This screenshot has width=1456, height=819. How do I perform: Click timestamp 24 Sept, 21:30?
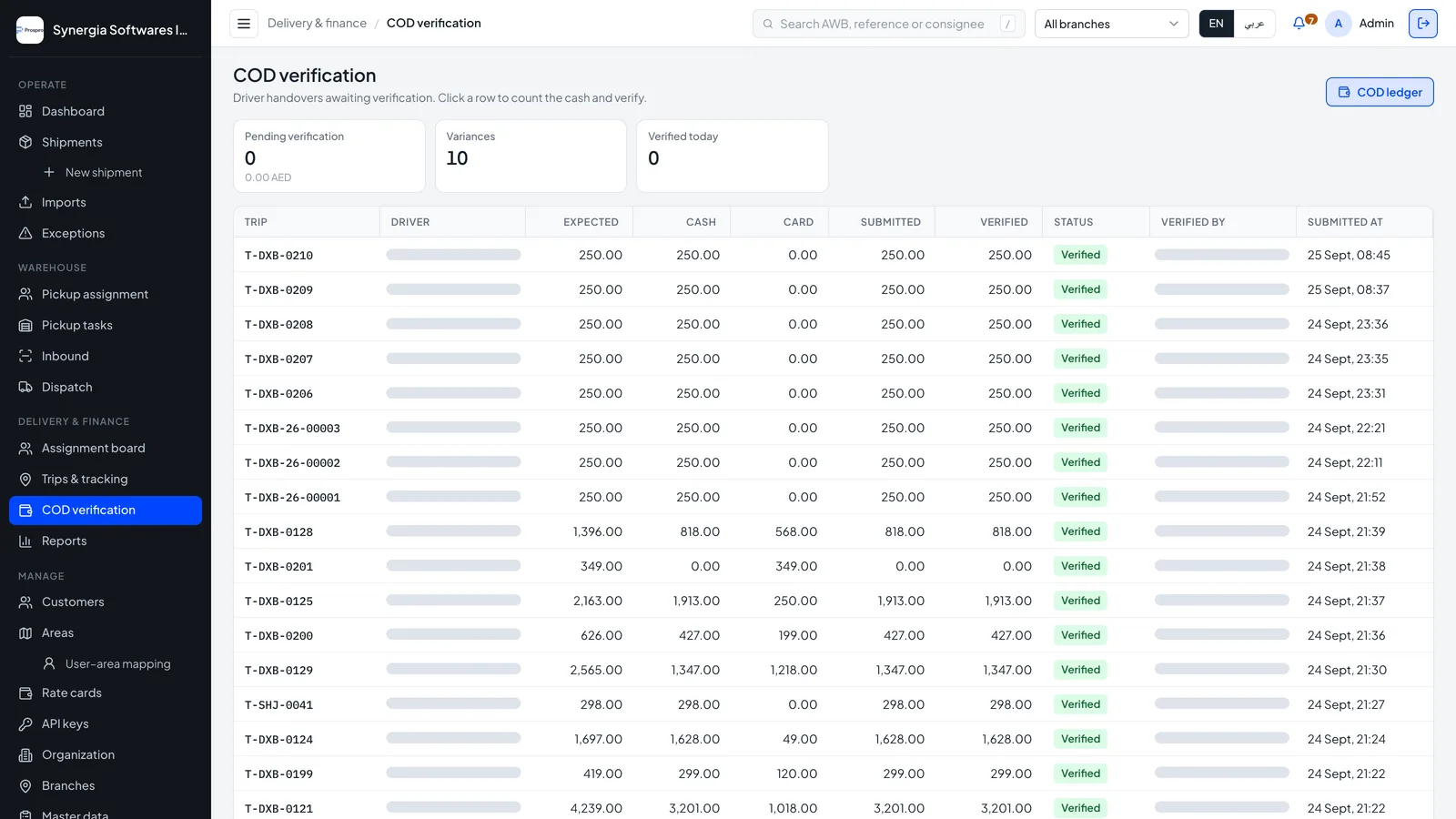[1347, 670]
